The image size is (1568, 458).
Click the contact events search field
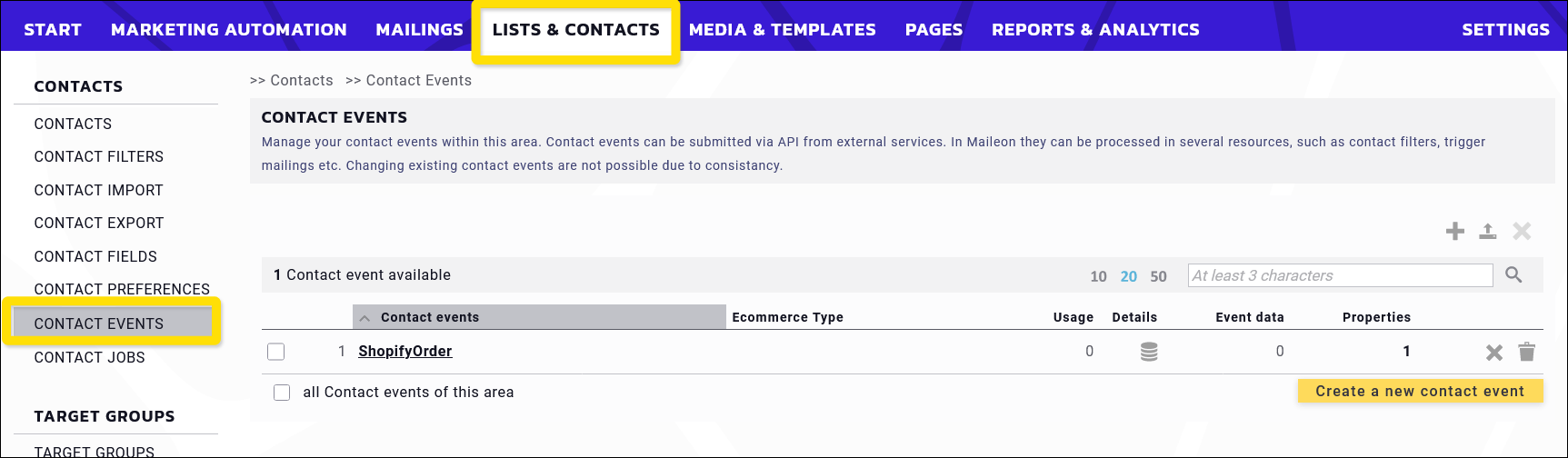1340,275
